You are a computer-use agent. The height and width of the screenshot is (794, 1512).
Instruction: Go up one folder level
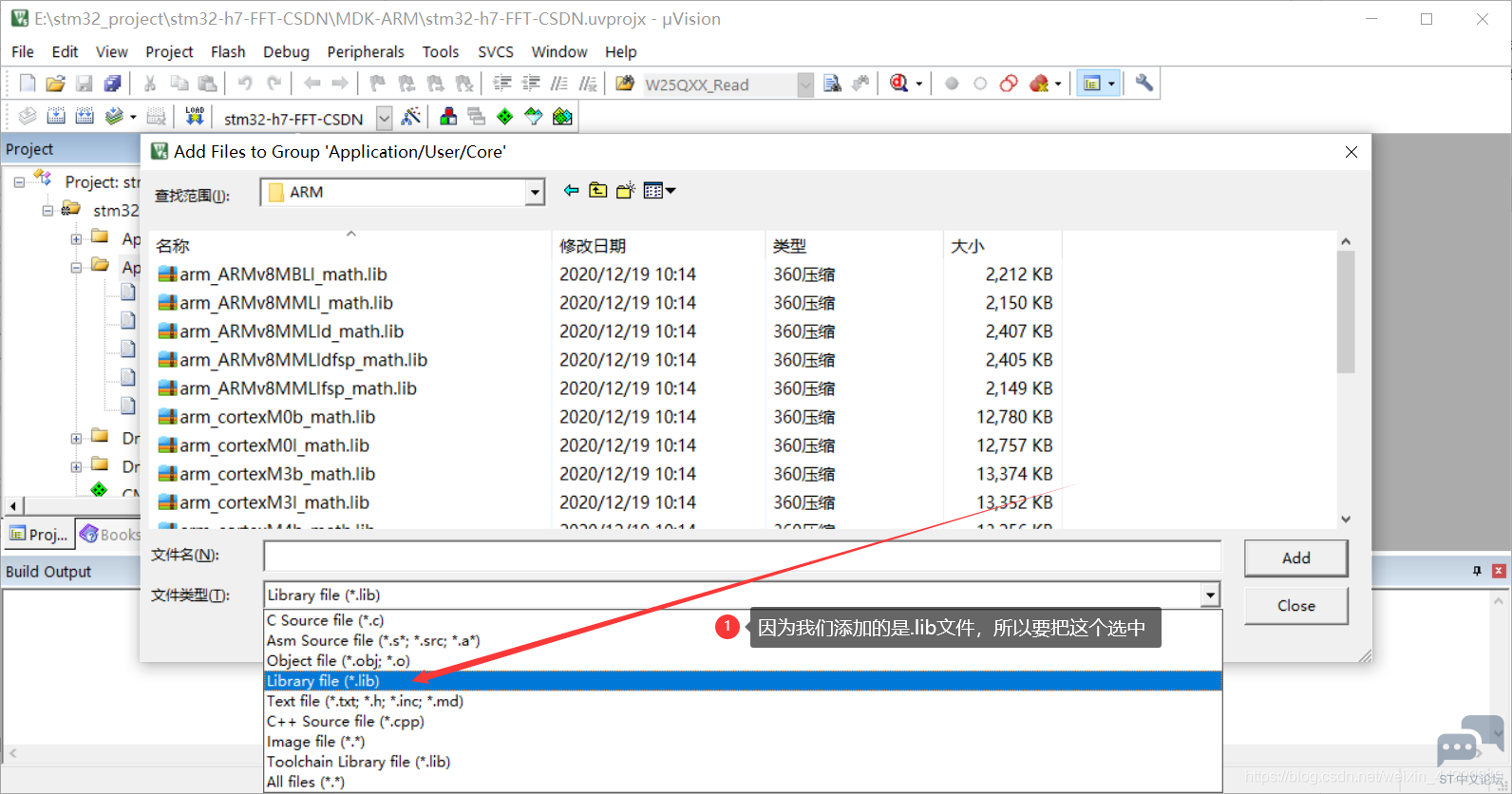(597, 191)
